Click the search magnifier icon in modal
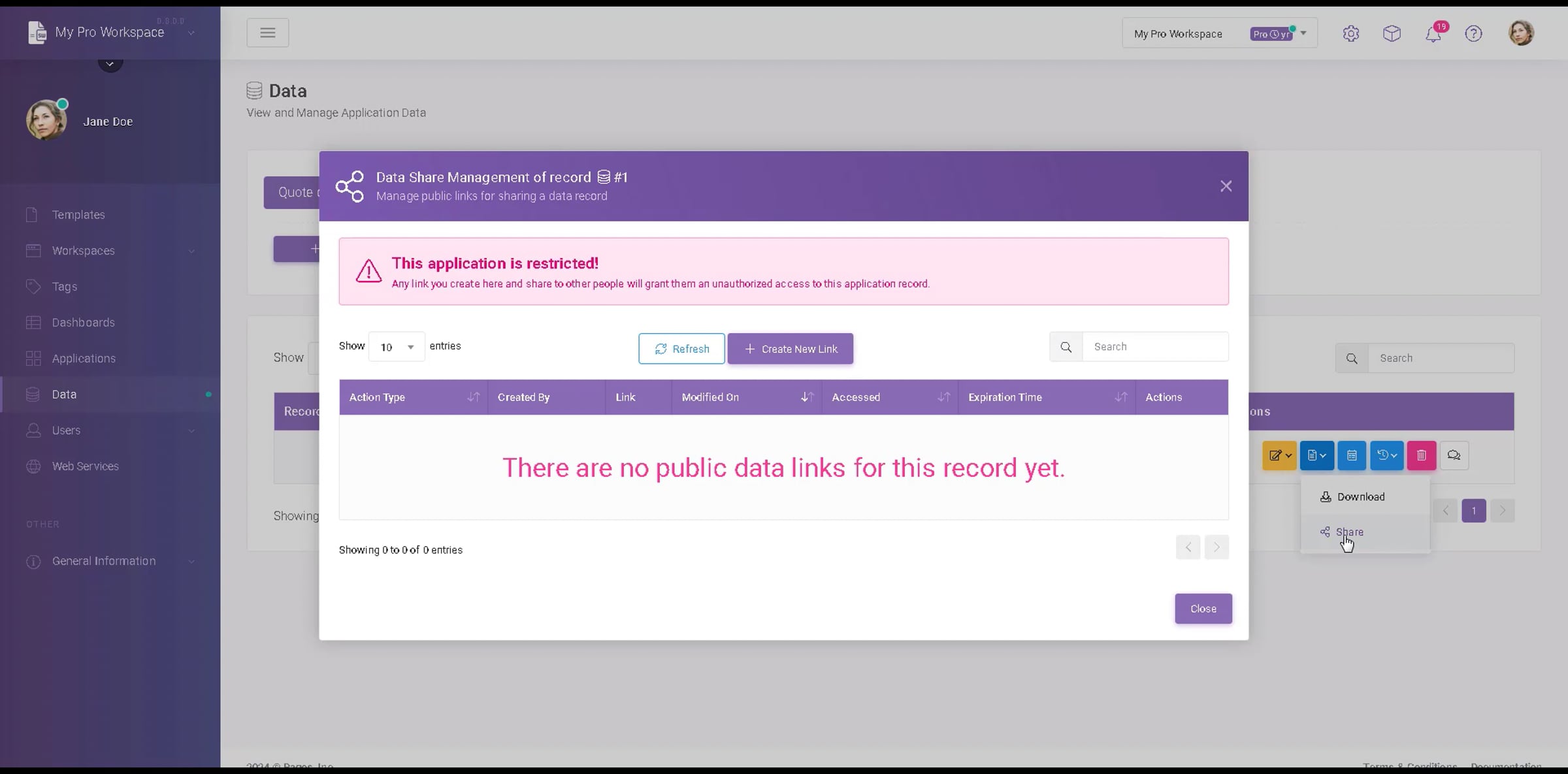This screenshot has width=1568, height=774. point(1066,347)
